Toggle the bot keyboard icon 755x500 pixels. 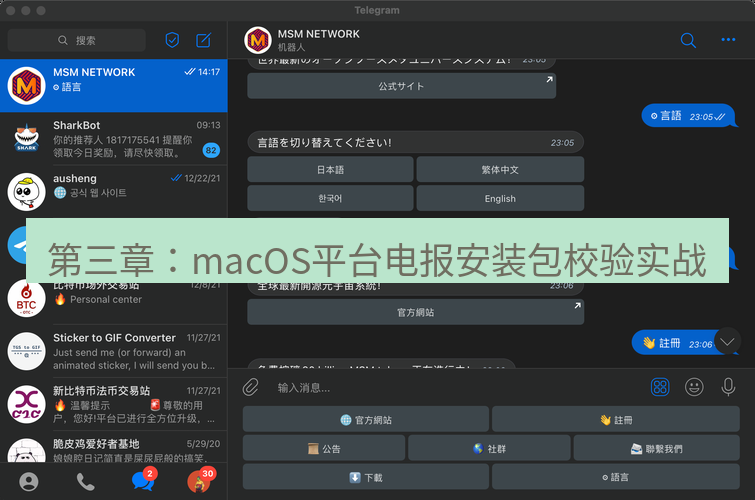click(660, 387)
